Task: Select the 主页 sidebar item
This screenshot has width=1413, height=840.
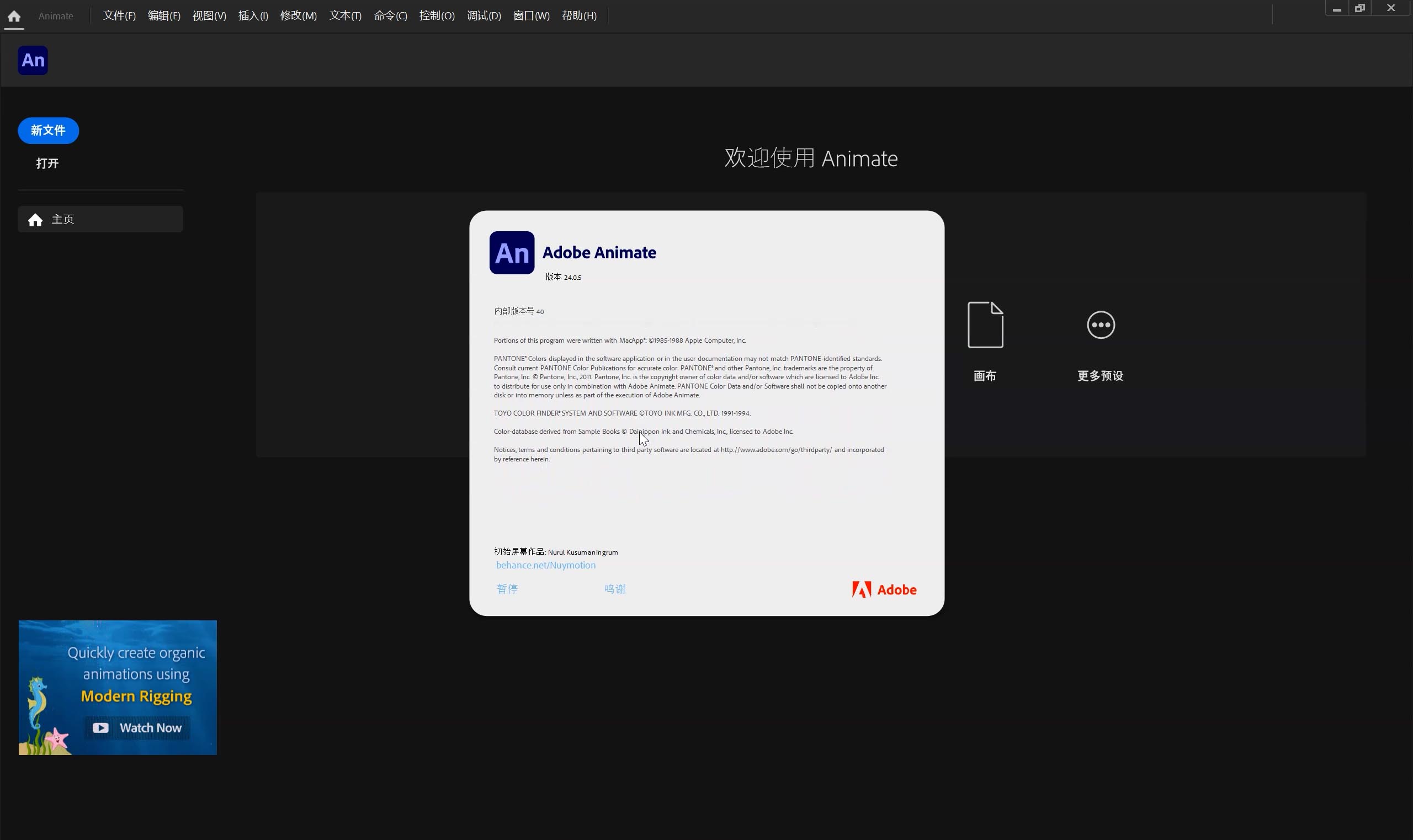Action: pos(100,219)
